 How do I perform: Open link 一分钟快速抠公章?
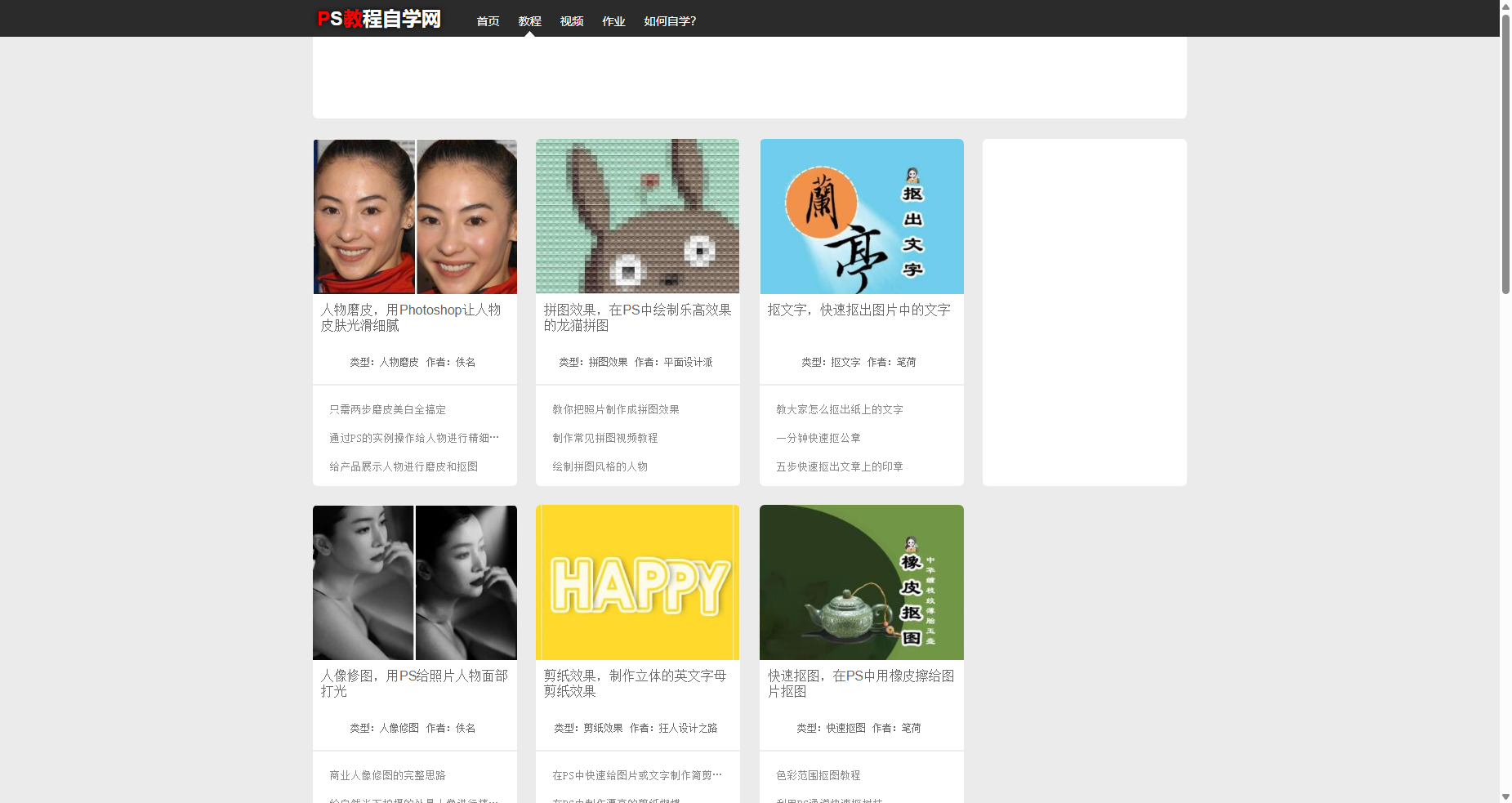click(818, 438)
